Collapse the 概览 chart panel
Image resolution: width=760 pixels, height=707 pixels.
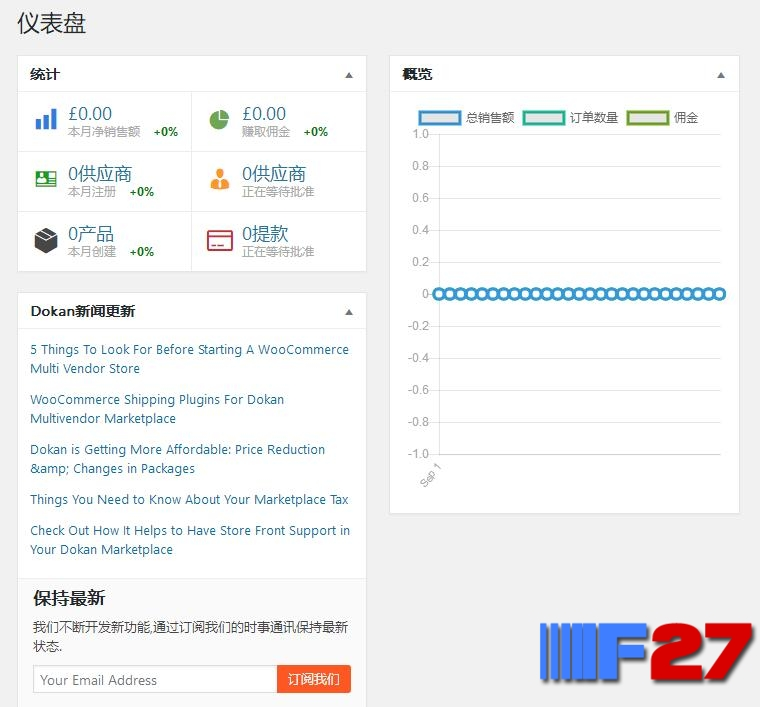(721, 75)
